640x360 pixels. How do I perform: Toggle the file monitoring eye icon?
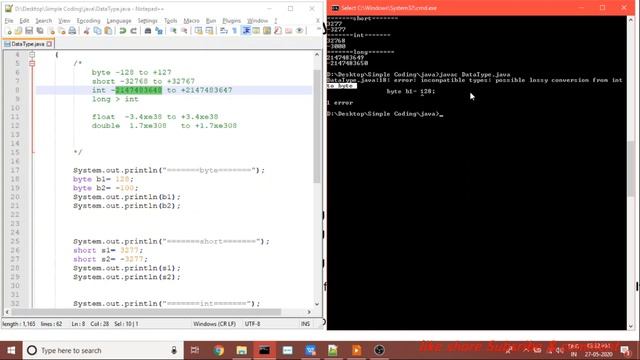pyautogui.click(x=300, y=31)
